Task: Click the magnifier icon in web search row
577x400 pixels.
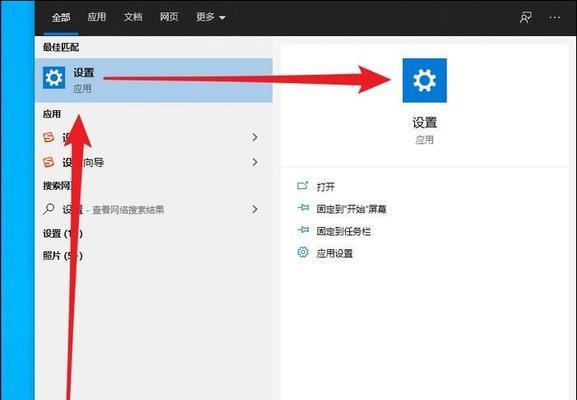Action: point(49,209)
